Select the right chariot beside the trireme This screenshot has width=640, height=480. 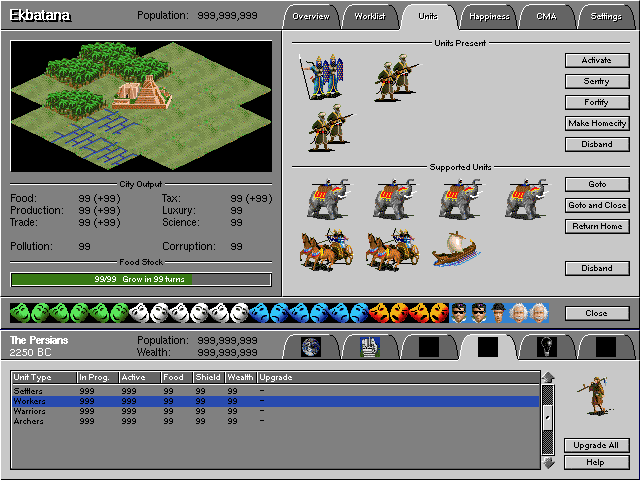(393, 250)
